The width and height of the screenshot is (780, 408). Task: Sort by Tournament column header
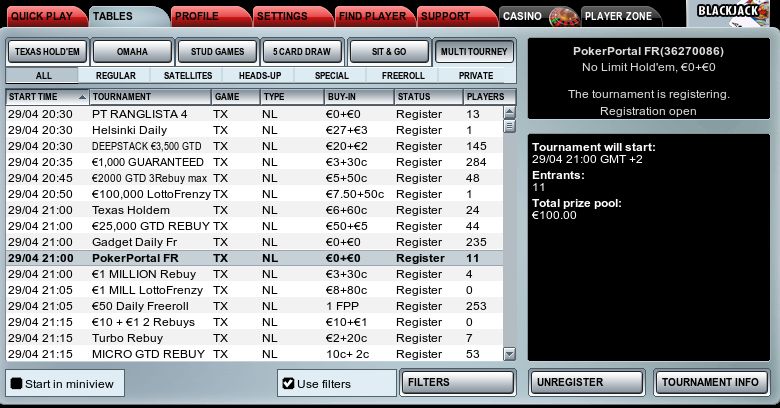150,97
